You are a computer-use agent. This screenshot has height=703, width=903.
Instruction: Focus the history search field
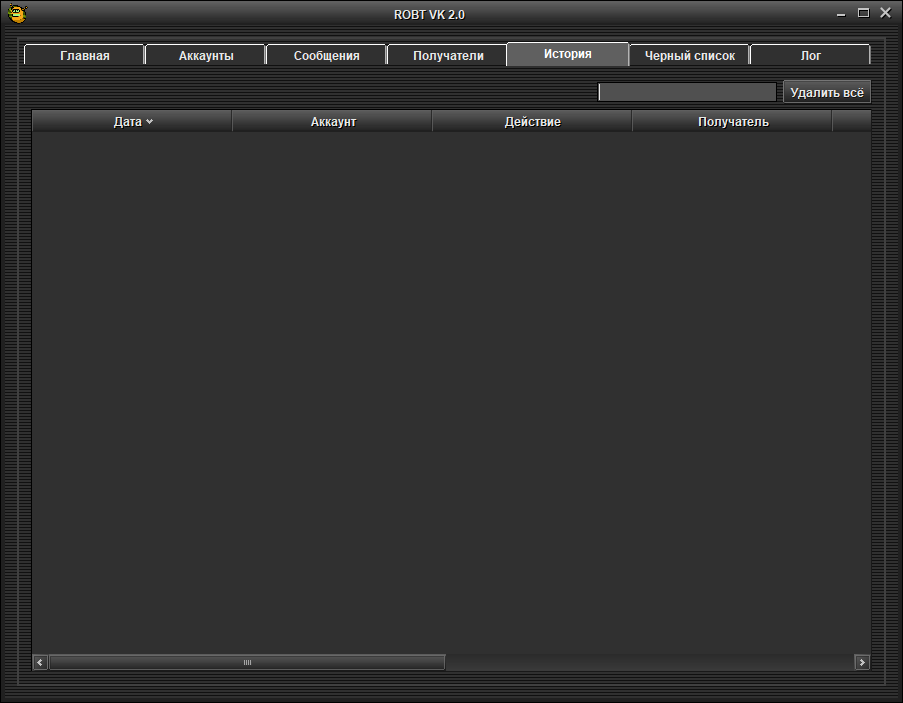[x=687, y=92]
